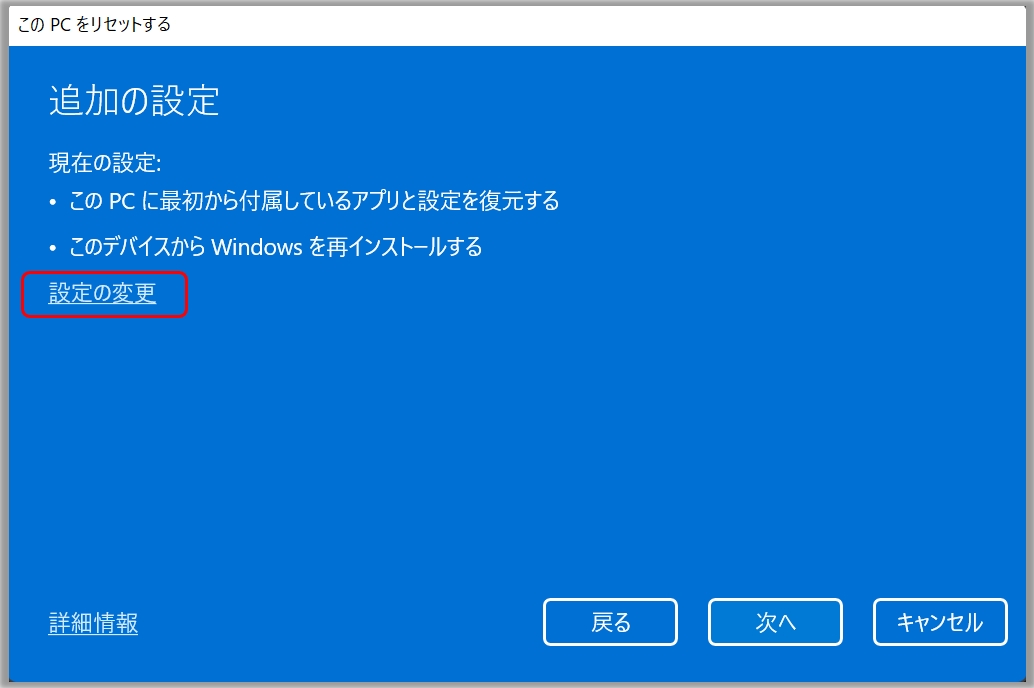Click the bullet before この PC に最初から
Viewport: 1034px width, 688px height.
click(53, 203)
